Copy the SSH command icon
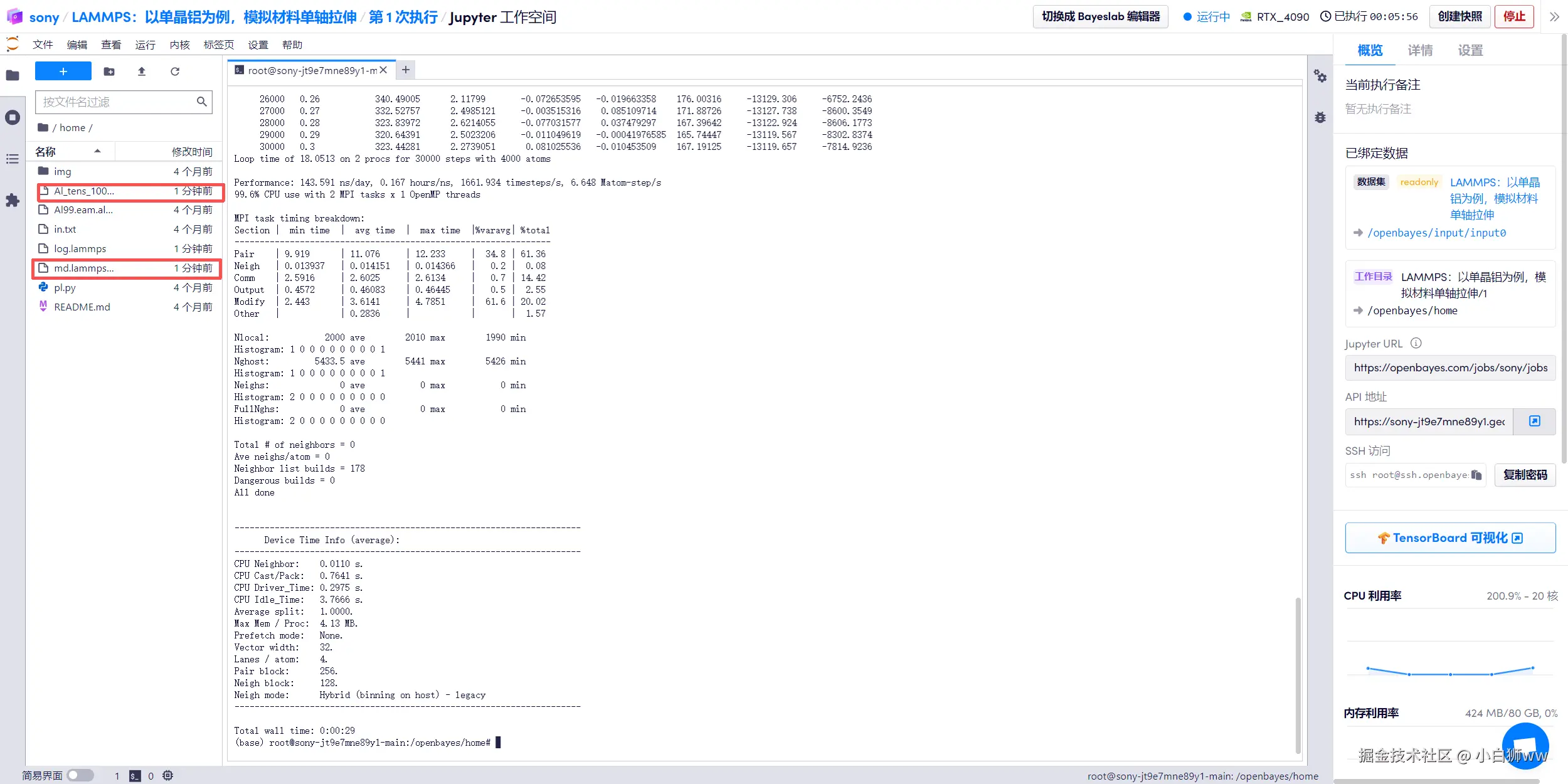The image size is (1568, 784). (1476, 475)
